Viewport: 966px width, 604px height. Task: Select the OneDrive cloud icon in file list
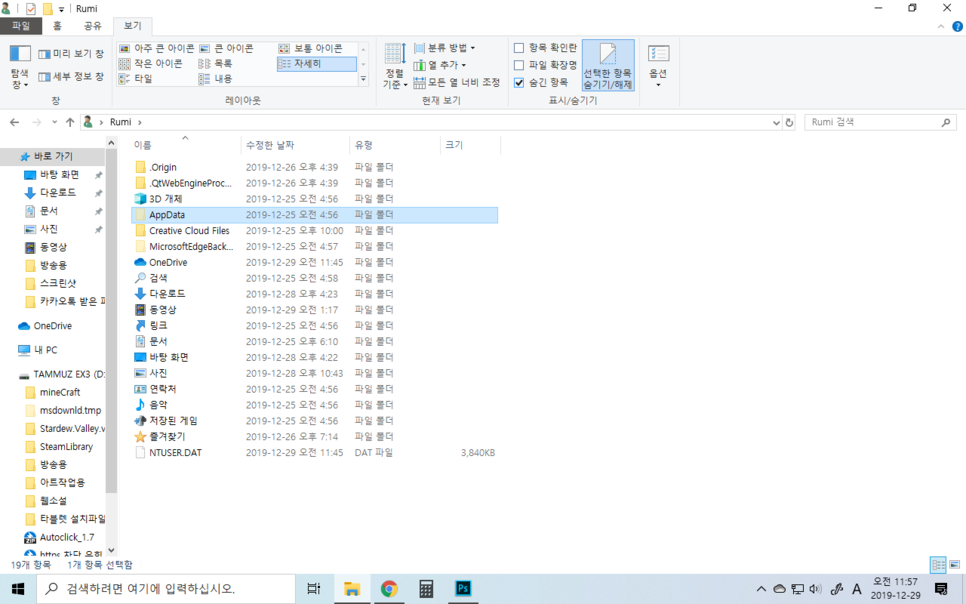(140, 263)
